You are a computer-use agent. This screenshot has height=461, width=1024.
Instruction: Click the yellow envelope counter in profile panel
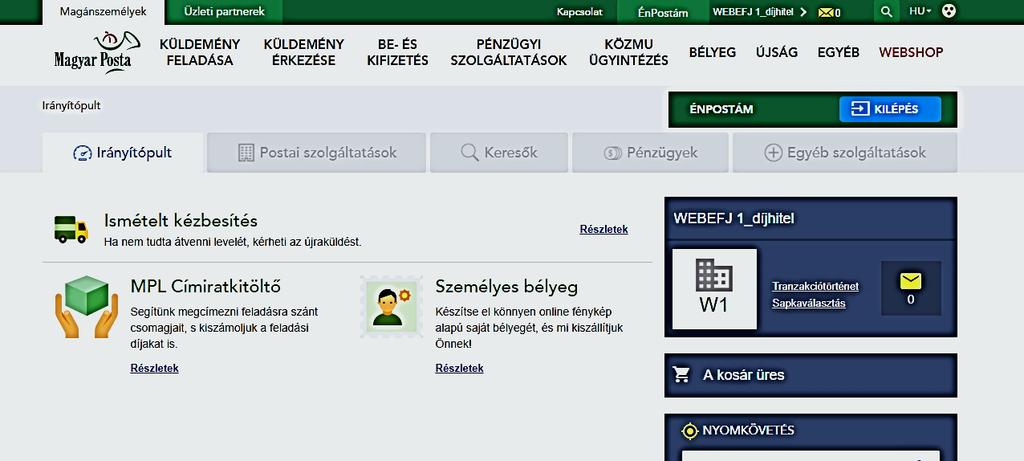(x=910, y=288)
